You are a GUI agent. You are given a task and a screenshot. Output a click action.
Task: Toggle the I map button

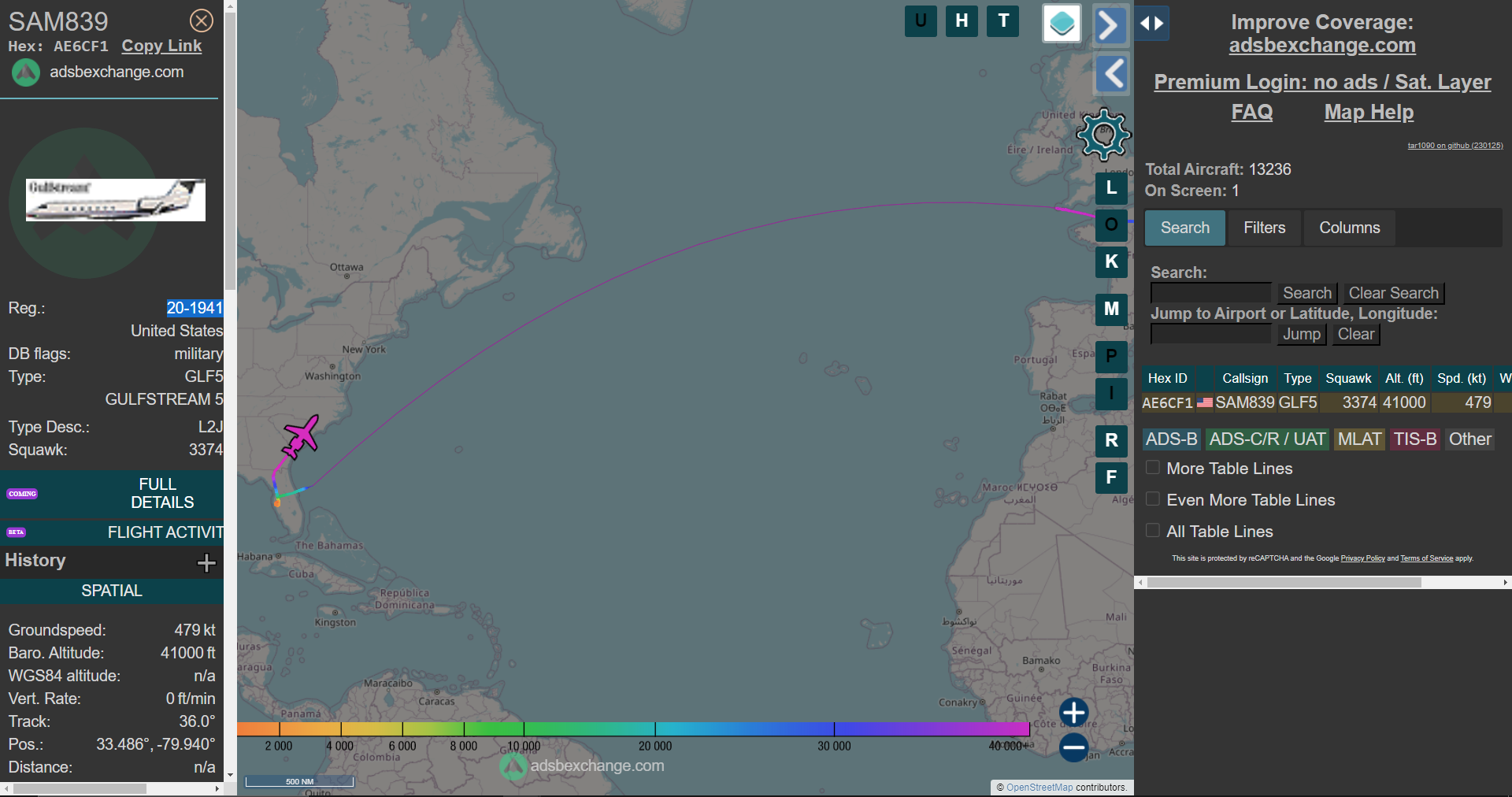[1111, 393]
